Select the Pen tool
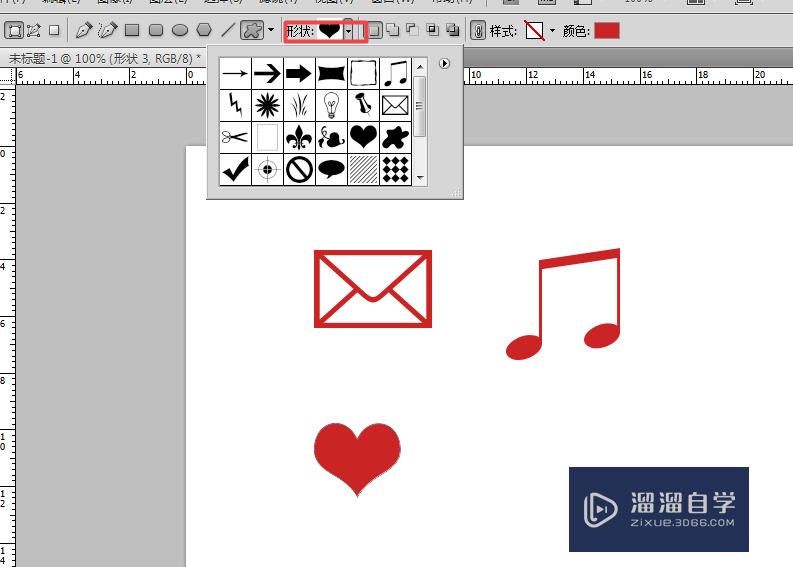 84,31
